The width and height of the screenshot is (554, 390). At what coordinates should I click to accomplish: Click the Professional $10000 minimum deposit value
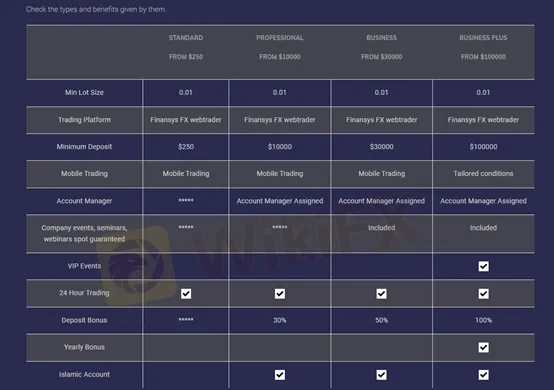(x=280, y=147)
